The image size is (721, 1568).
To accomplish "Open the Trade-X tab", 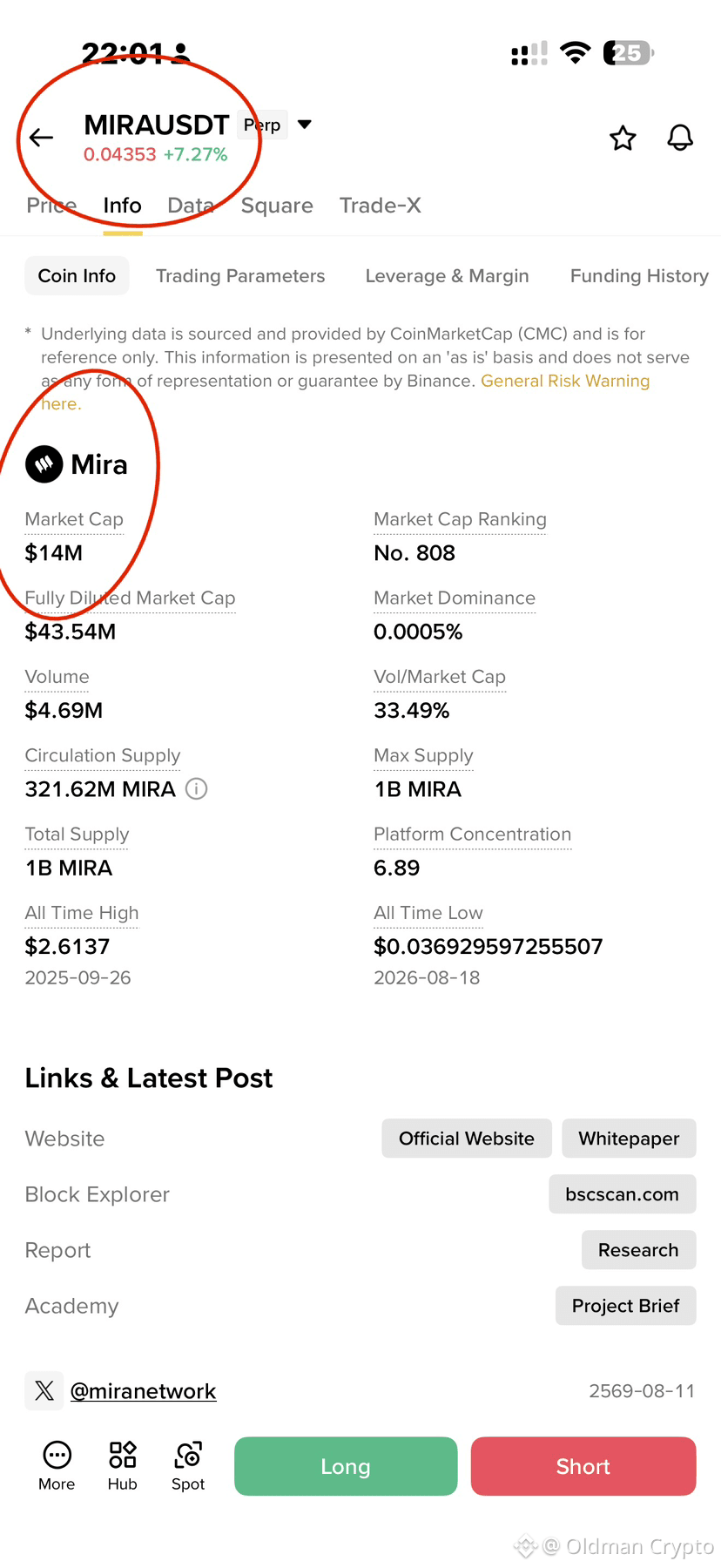I will 381,206.
